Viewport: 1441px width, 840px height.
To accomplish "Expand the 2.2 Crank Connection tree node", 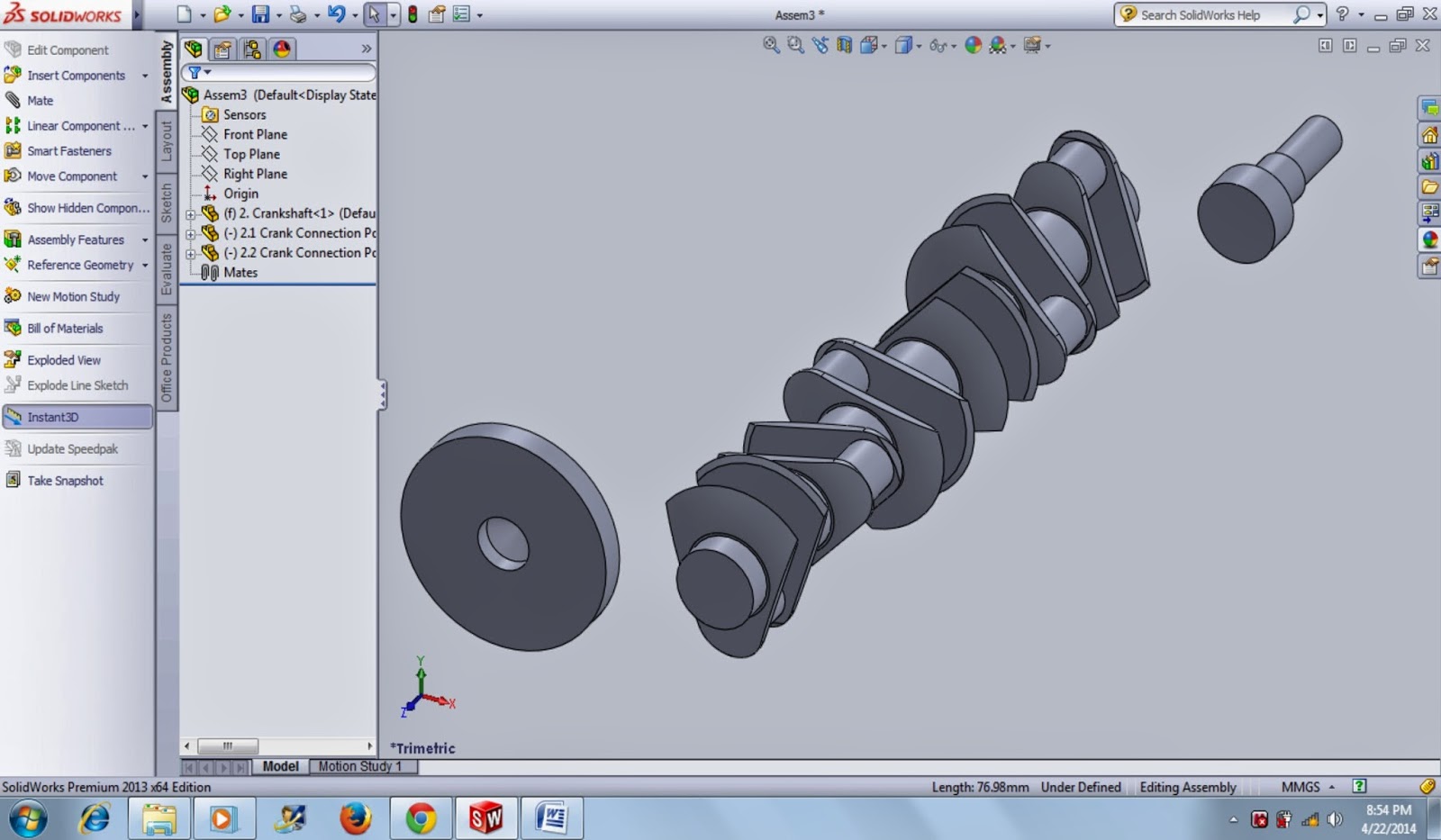I will point(190,254).
